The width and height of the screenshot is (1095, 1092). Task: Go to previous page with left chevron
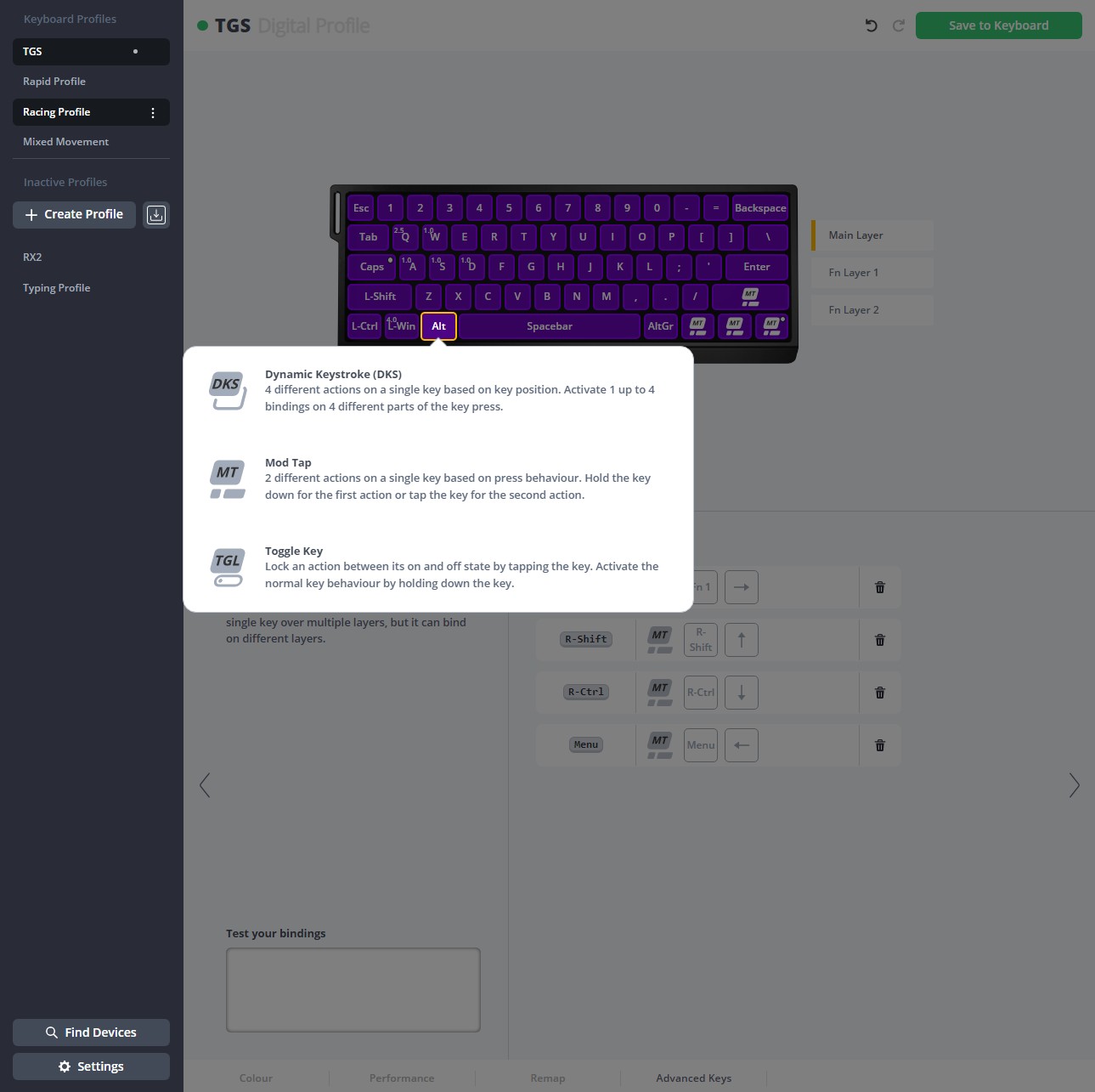click(x=205, y=785)
